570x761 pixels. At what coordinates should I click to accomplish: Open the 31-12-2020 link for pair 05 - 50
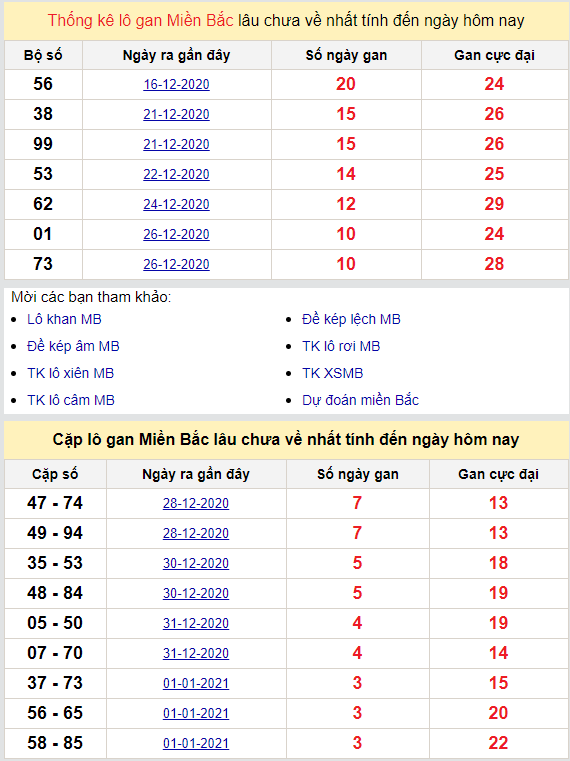pyautogui.click(x=196, y=623)
